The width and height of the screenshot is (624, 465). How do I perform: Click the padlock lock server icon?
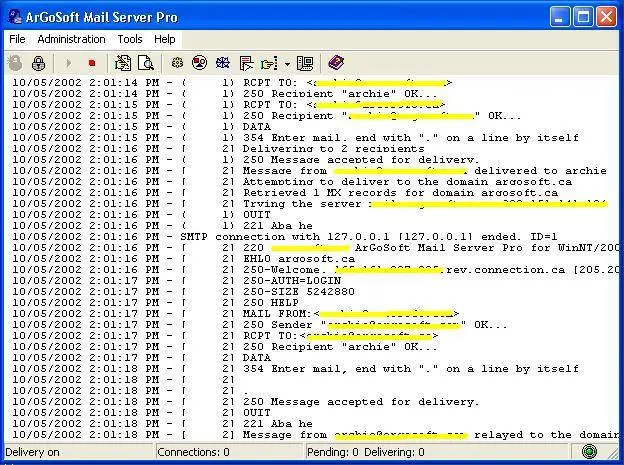(38, 63)
